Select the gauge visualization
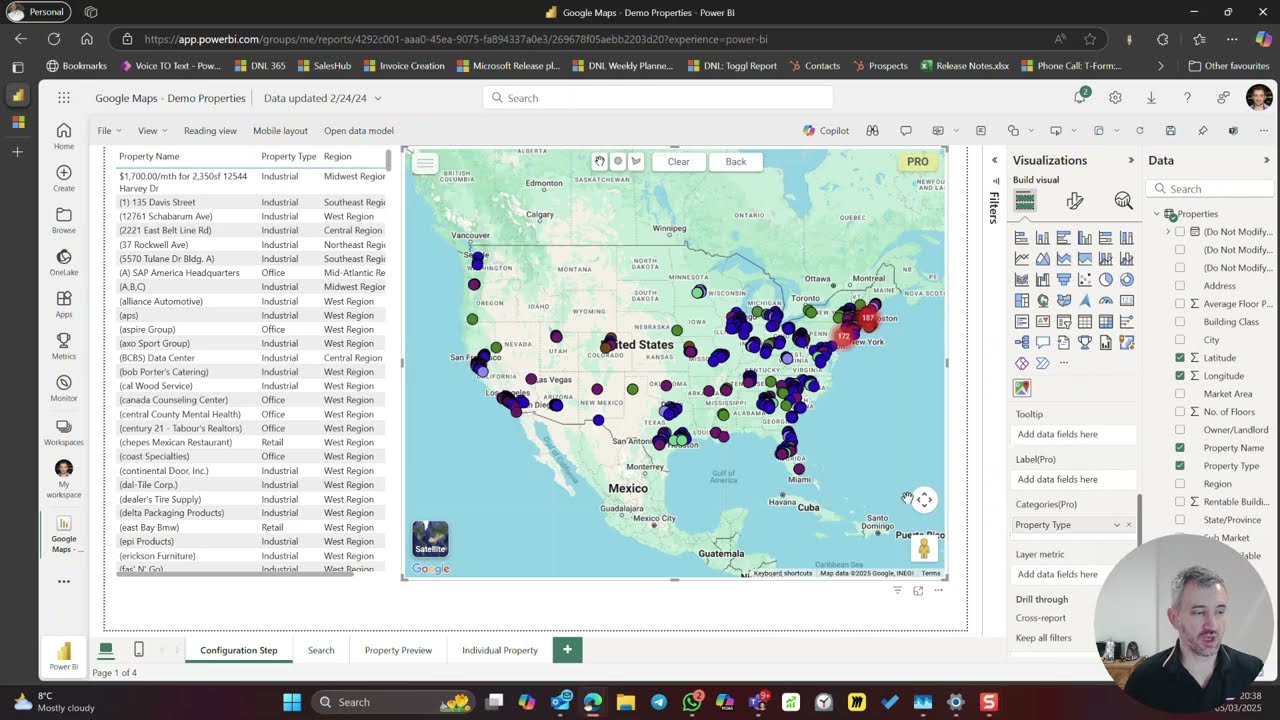 coord(1106,301)
